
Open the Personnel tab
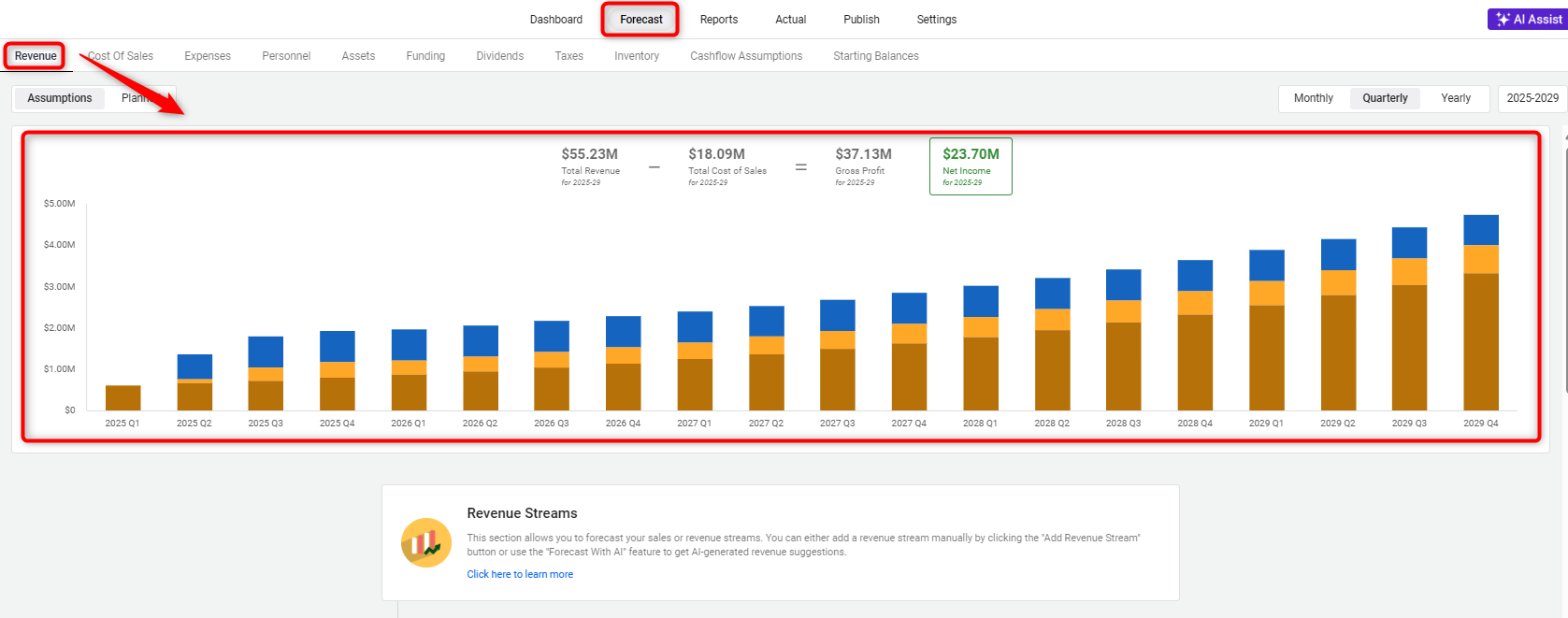tap(286, 56)
